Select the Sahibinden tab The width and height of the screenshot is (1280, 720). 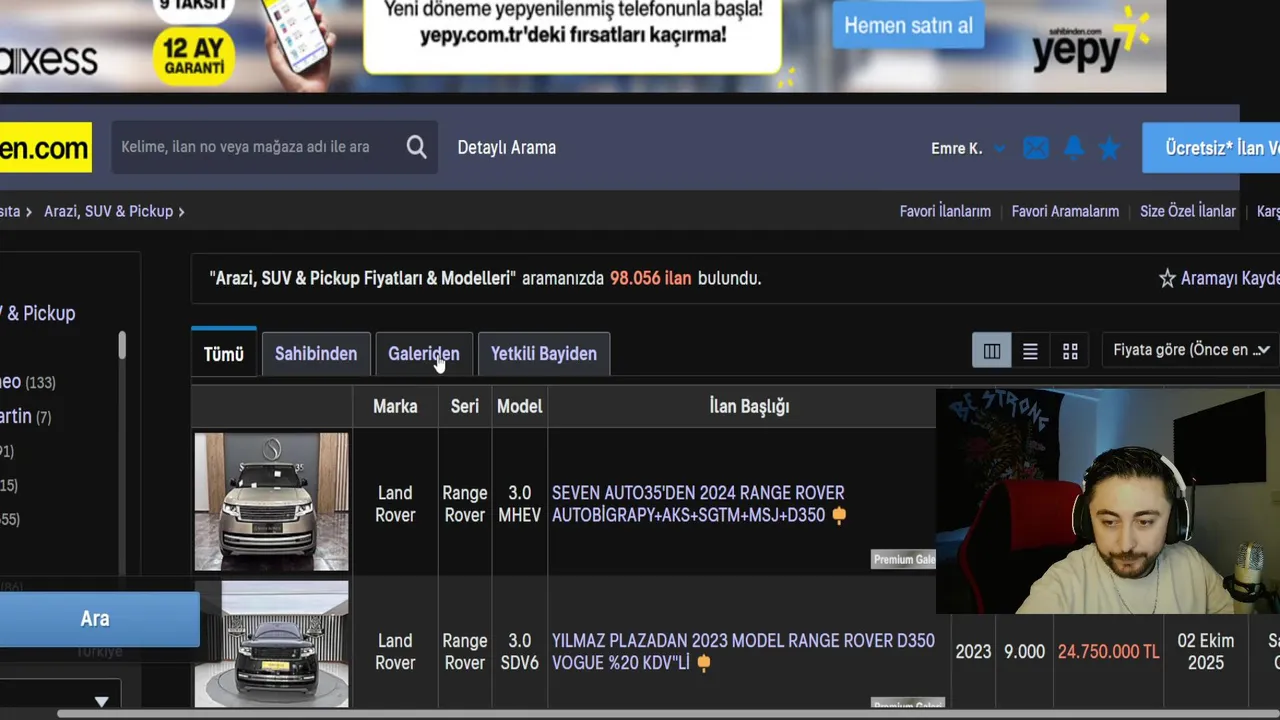(x=316, y=354)
